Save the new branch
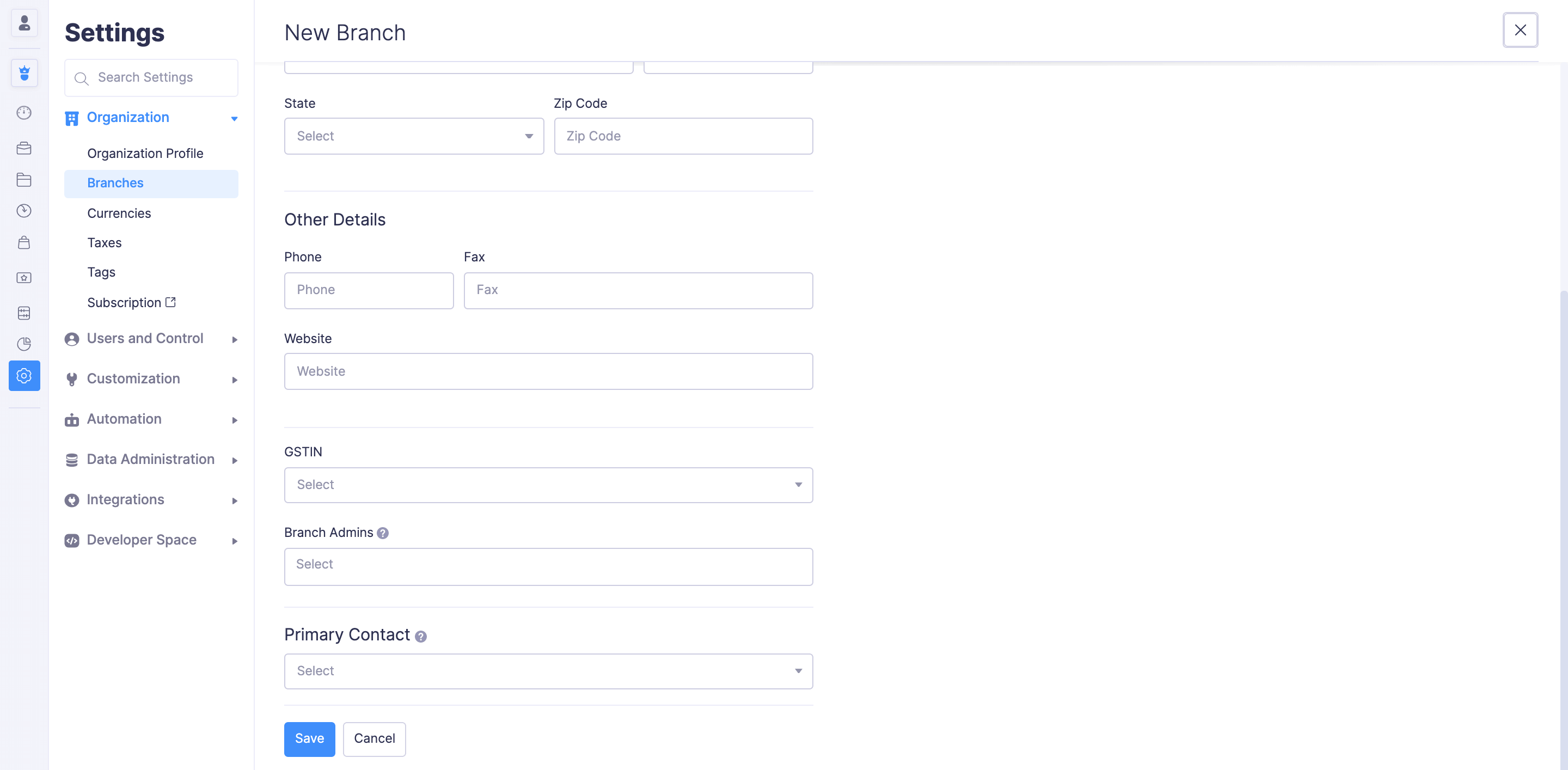The height and width of the screenshot is (770, 1568). point(309,738)
